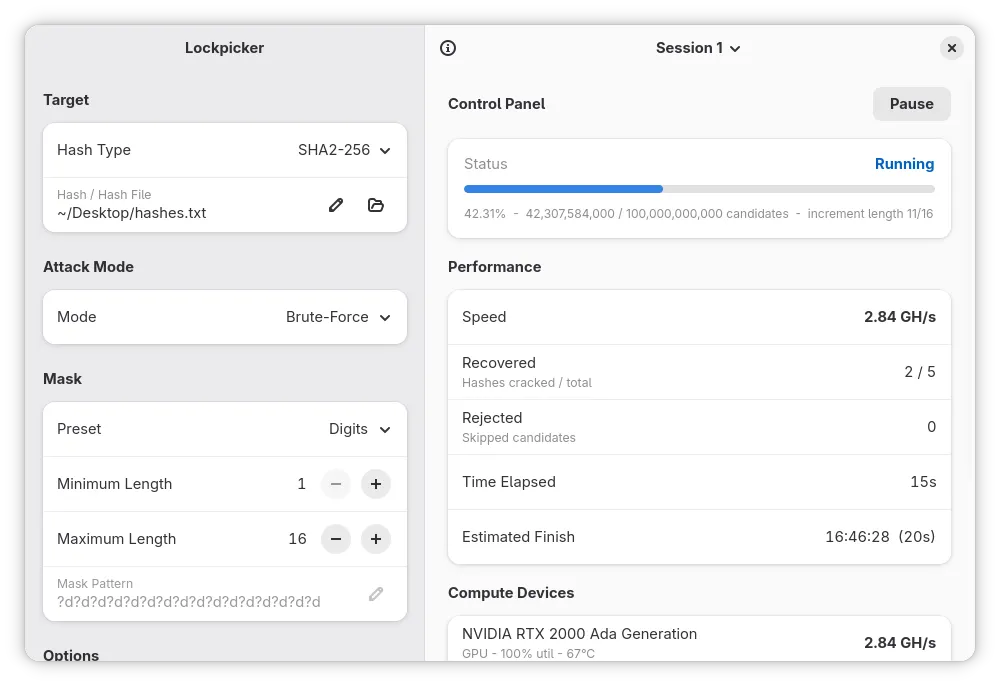This screenshot has width=1000, height=686.
Task: Browse for hash file folder icon
Action: coord(376,205)
